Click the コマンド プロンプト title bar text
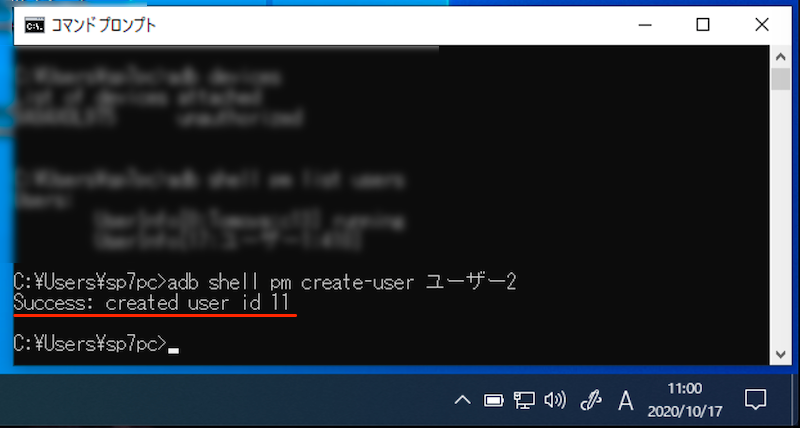The height and width of the screenshot is (428, 800). [104, 25]
